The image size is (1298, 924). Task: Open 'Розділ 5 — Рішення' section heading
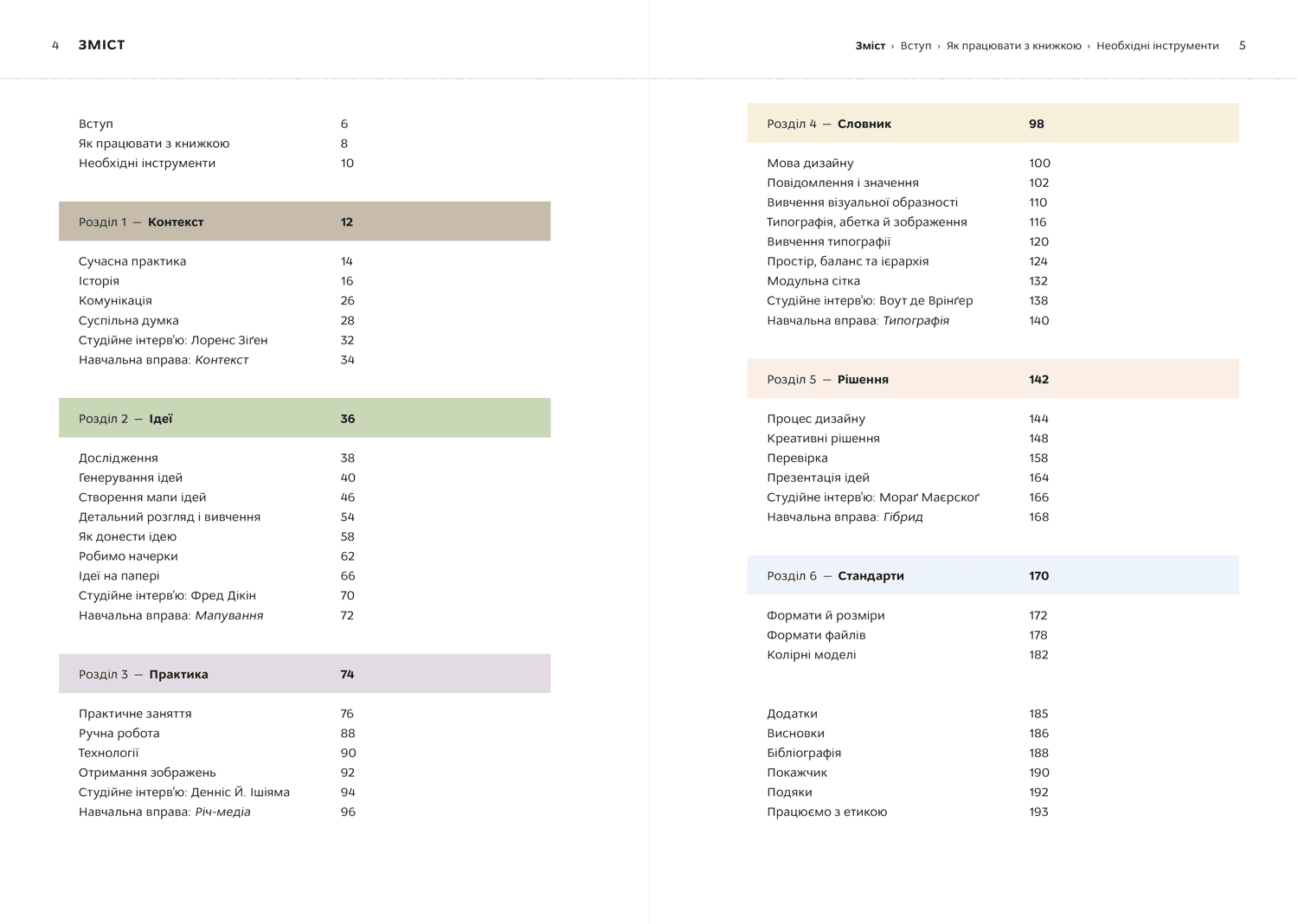click(x=993, y=379)
